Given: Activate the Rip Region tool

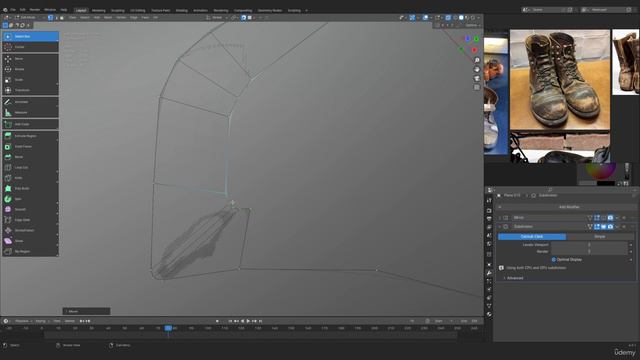Looking at the screenshot, I should tap(30, 251).
